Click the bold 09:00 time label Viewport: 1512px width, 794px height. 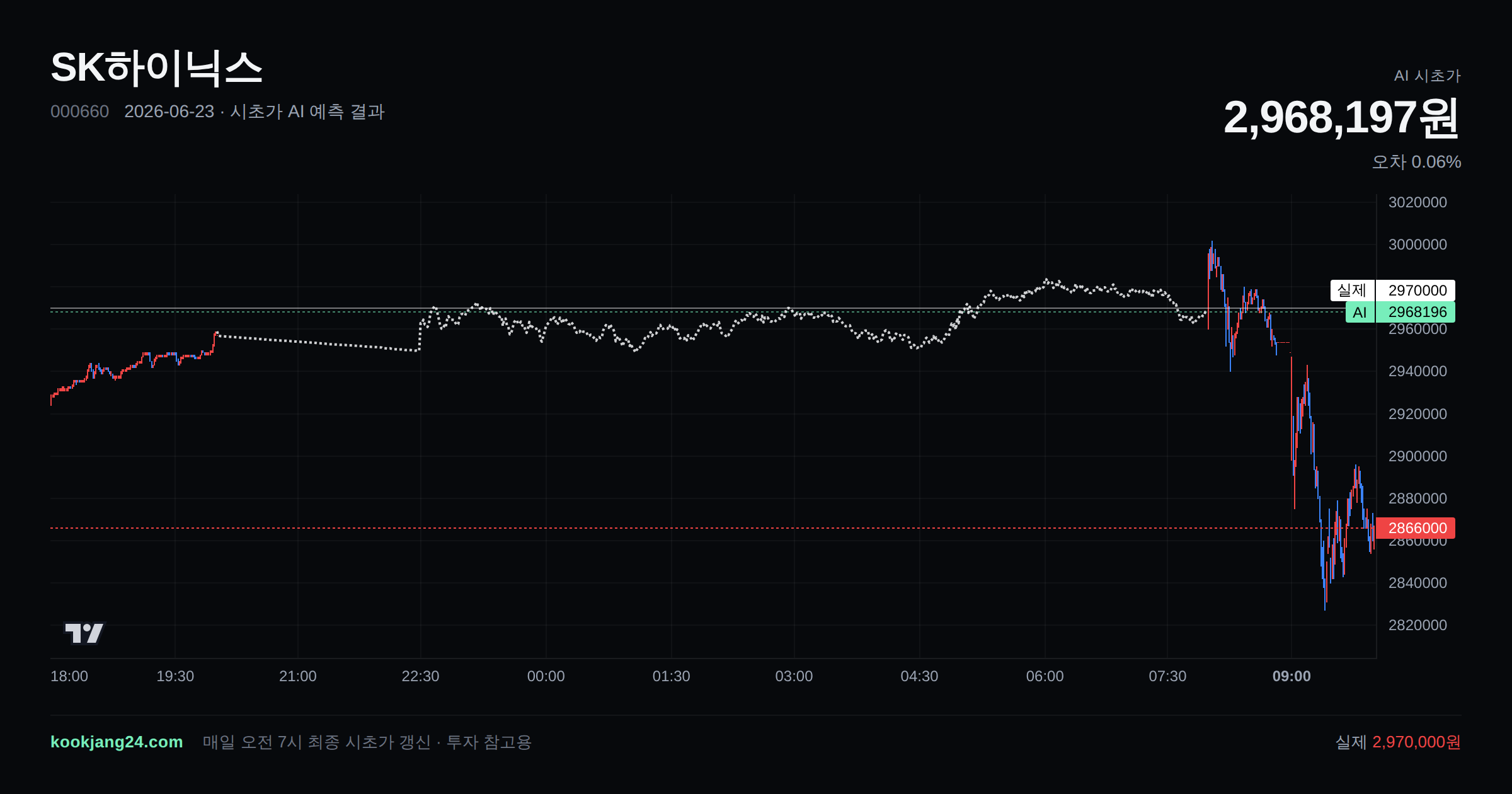coord(1291,676)
